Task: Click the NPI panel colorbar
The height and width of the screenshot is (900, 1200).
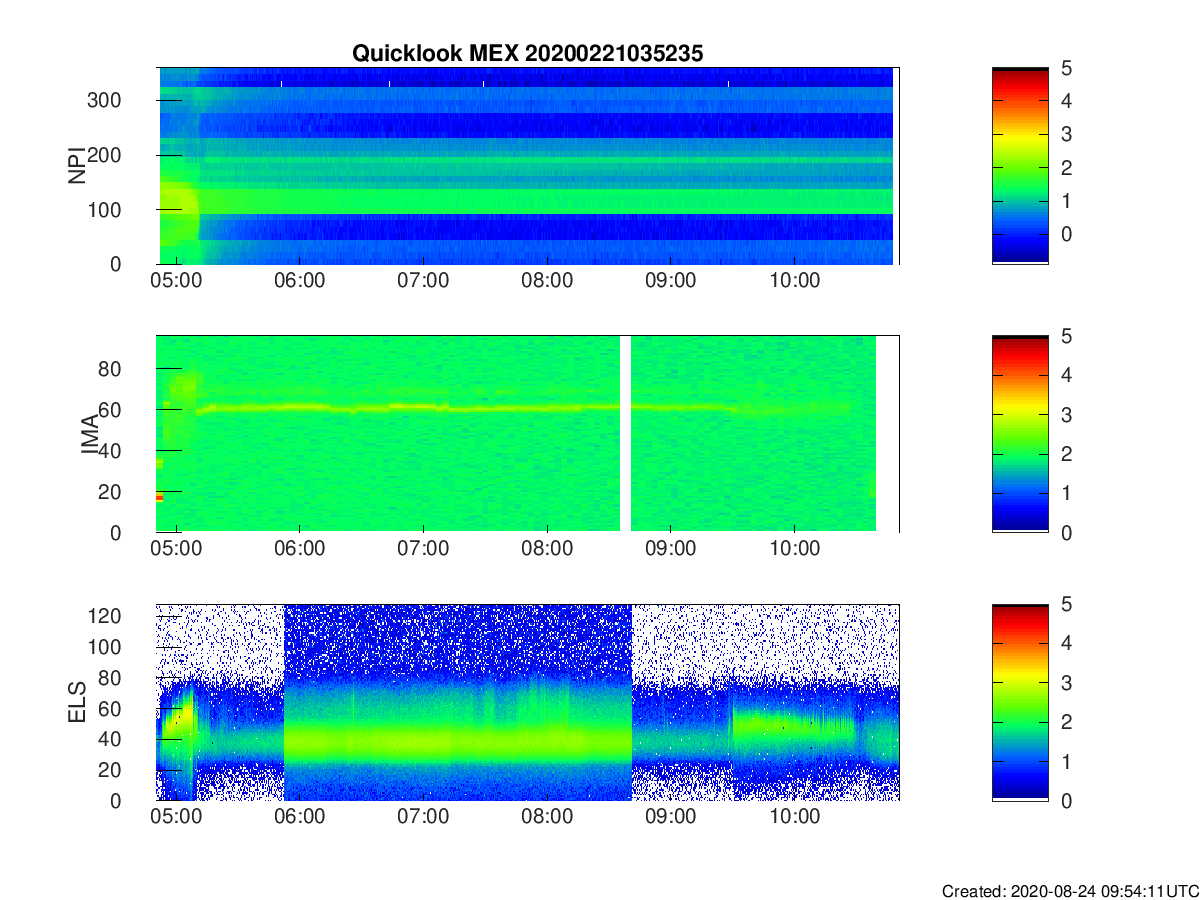Action: click(1020, 166)
